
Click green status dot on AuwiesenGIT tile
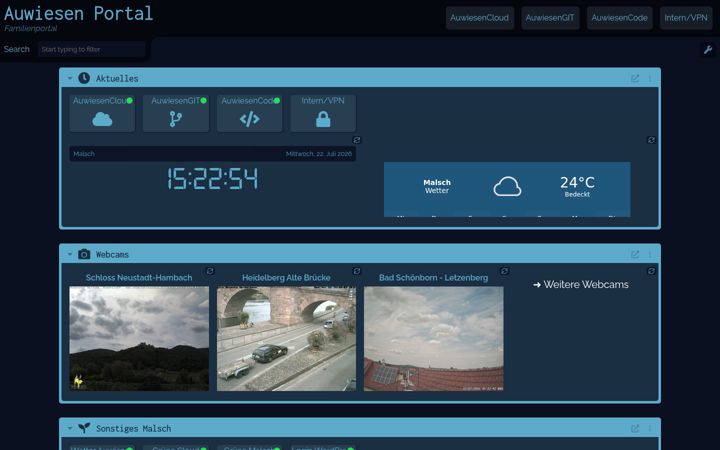pos(203,101)
